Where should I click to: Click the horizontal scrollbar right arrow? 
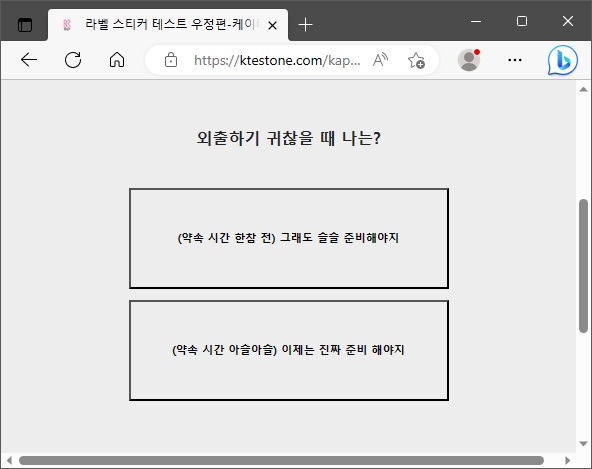(567, 460)
